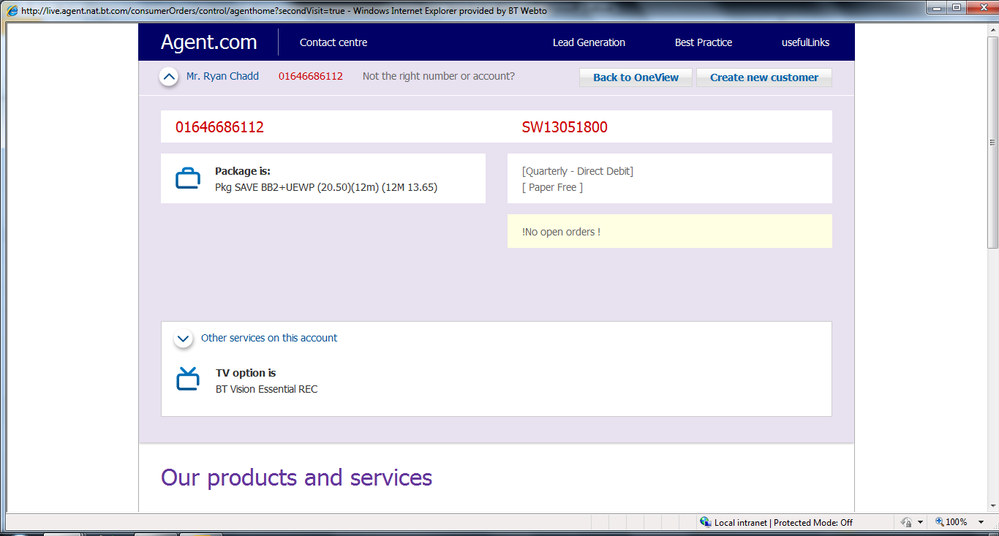Collapse the customer details chevron next to Mr. Ryan Chadd
This screenshot has width=999, height=536.
(x=169, y=77)
